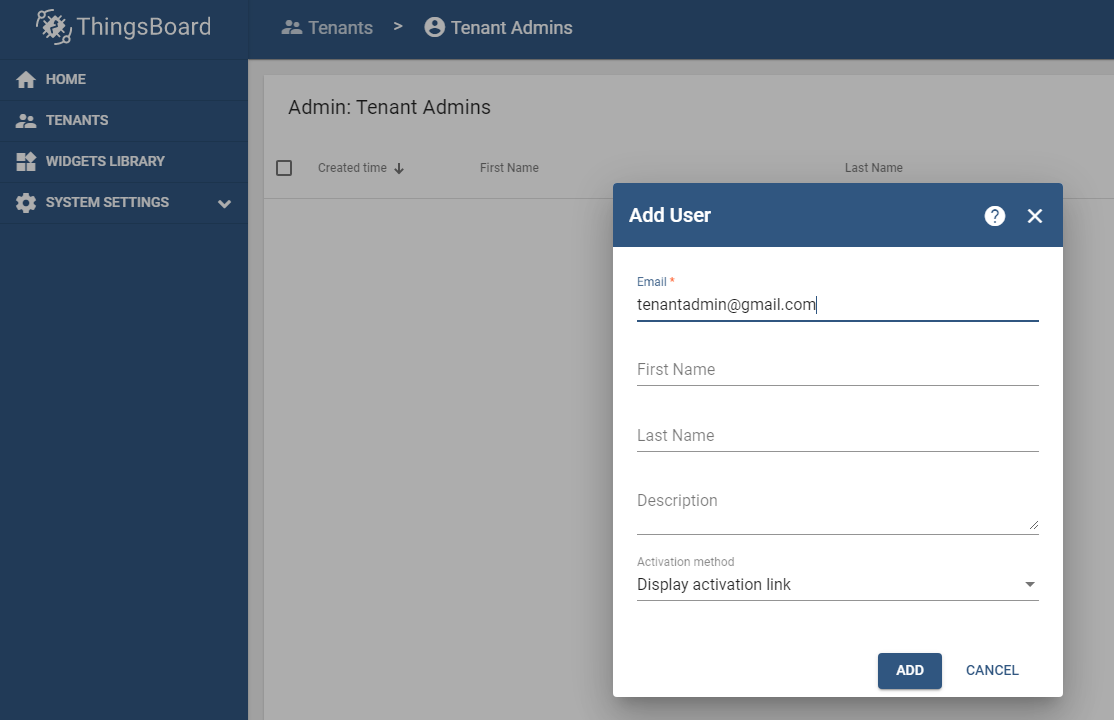
Task: Click the Tenants breadcrumb icon
Action: pos(292,28)
